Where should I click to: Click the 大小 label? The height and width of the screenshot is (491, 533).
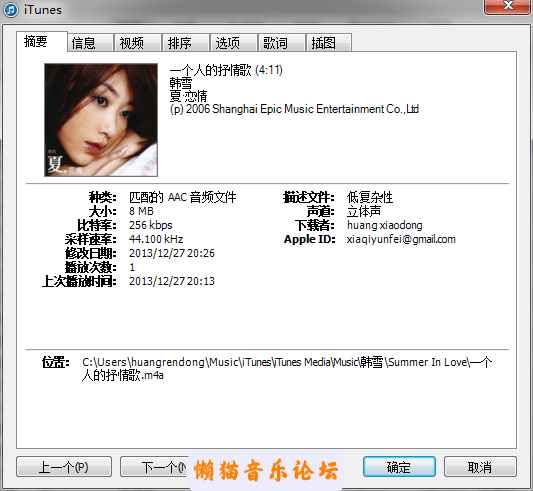tap(103, 211)
